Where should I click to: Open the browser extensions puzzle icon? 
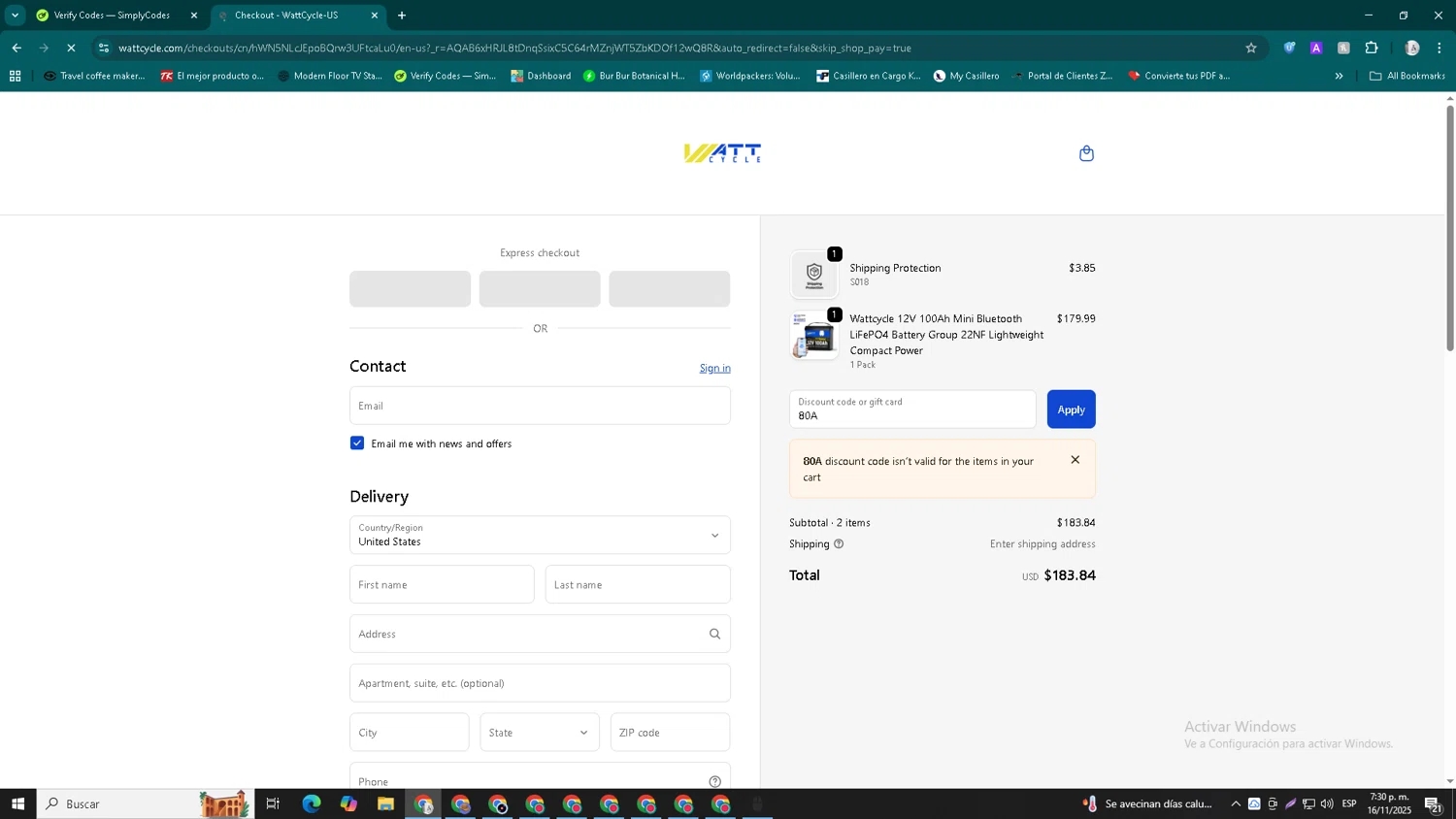coord(1372,48)
